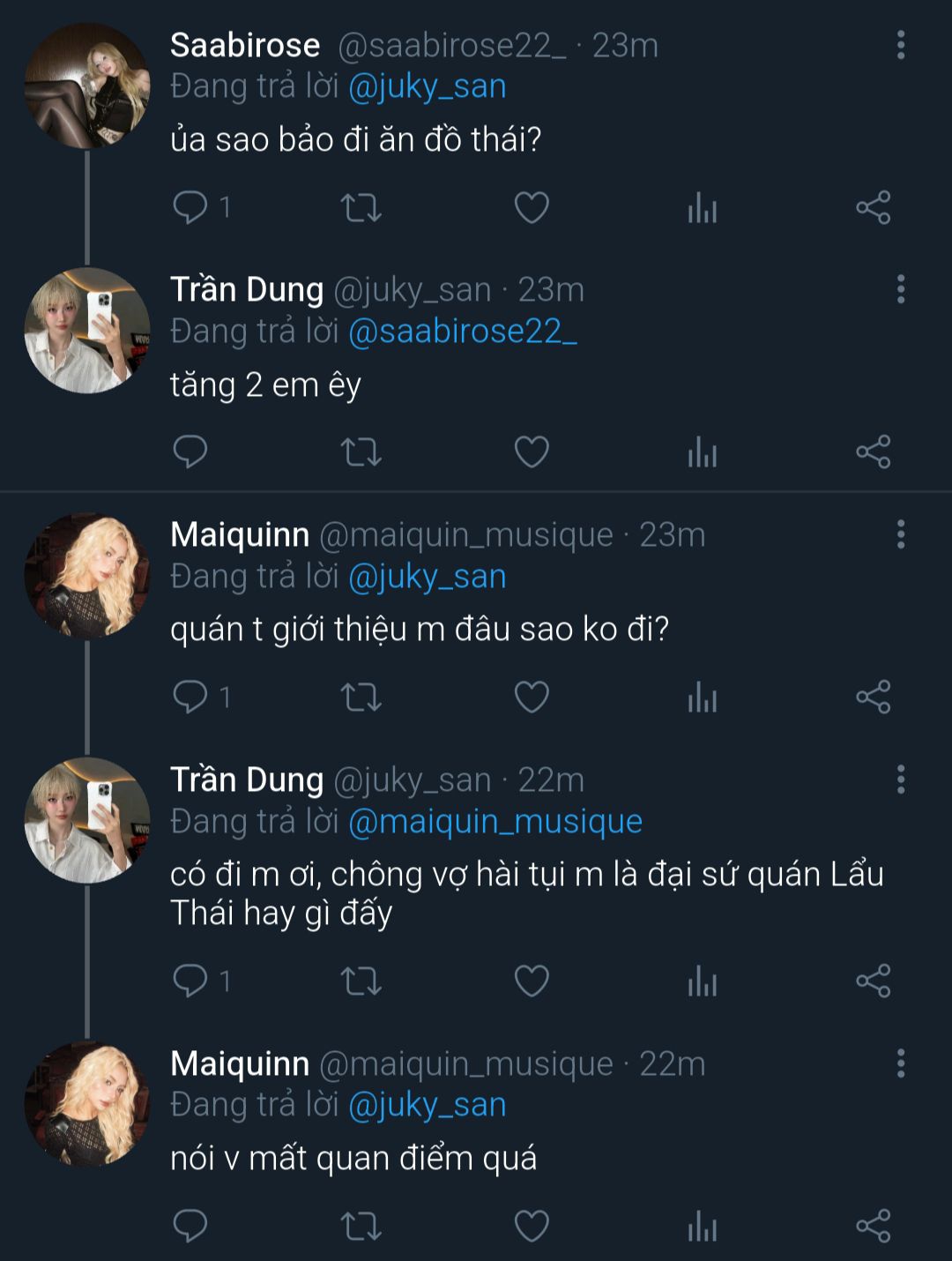Reply to Saabirose's tweet about Thai food

coord(190,208)
